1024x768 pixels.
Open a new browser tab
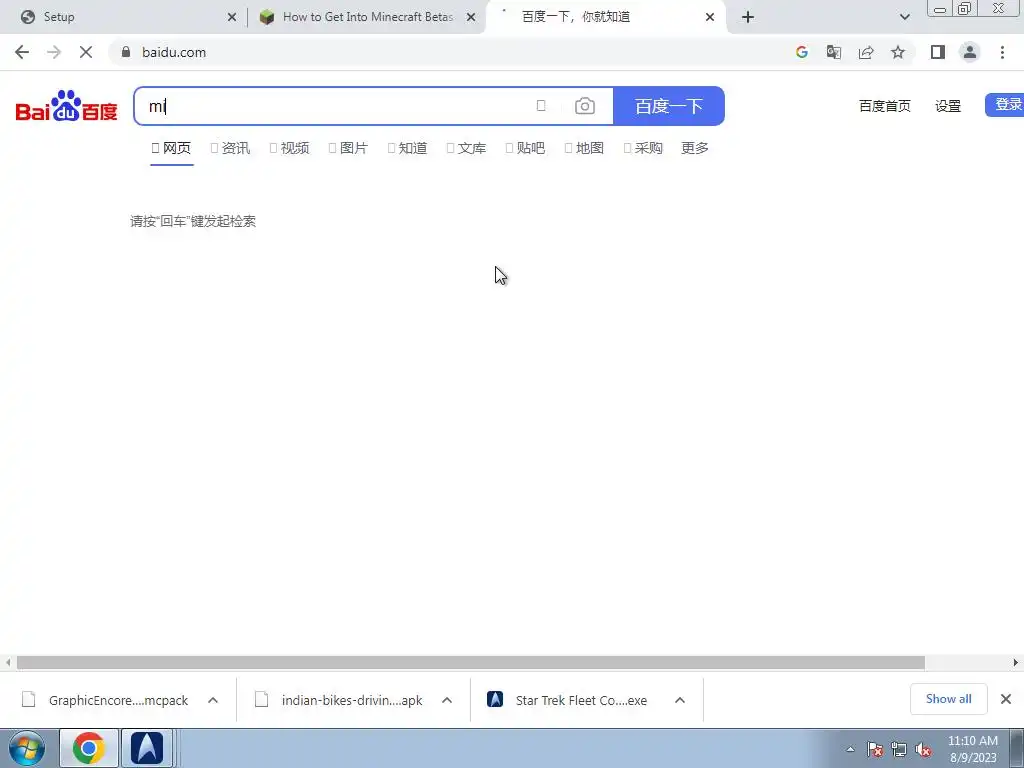[748, 17]
